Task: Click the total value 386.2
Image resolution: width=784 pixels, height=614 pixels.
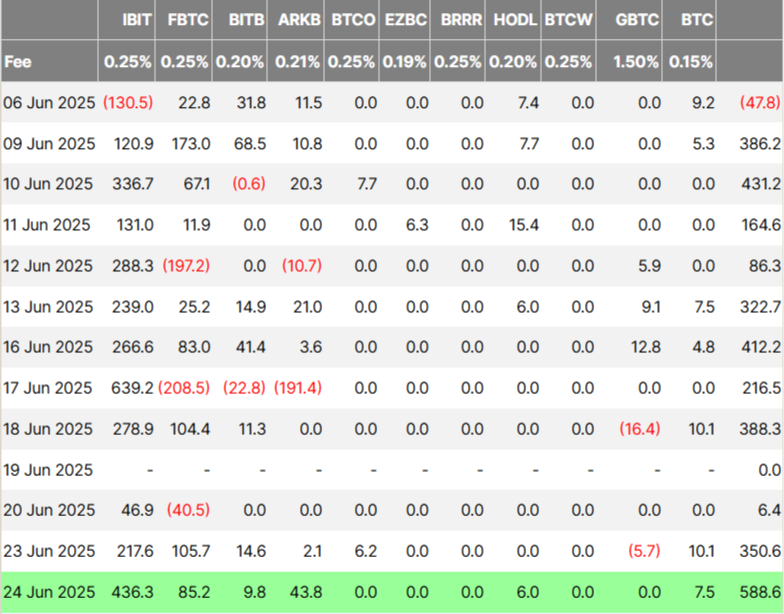Action: click(x=760, y=144)
